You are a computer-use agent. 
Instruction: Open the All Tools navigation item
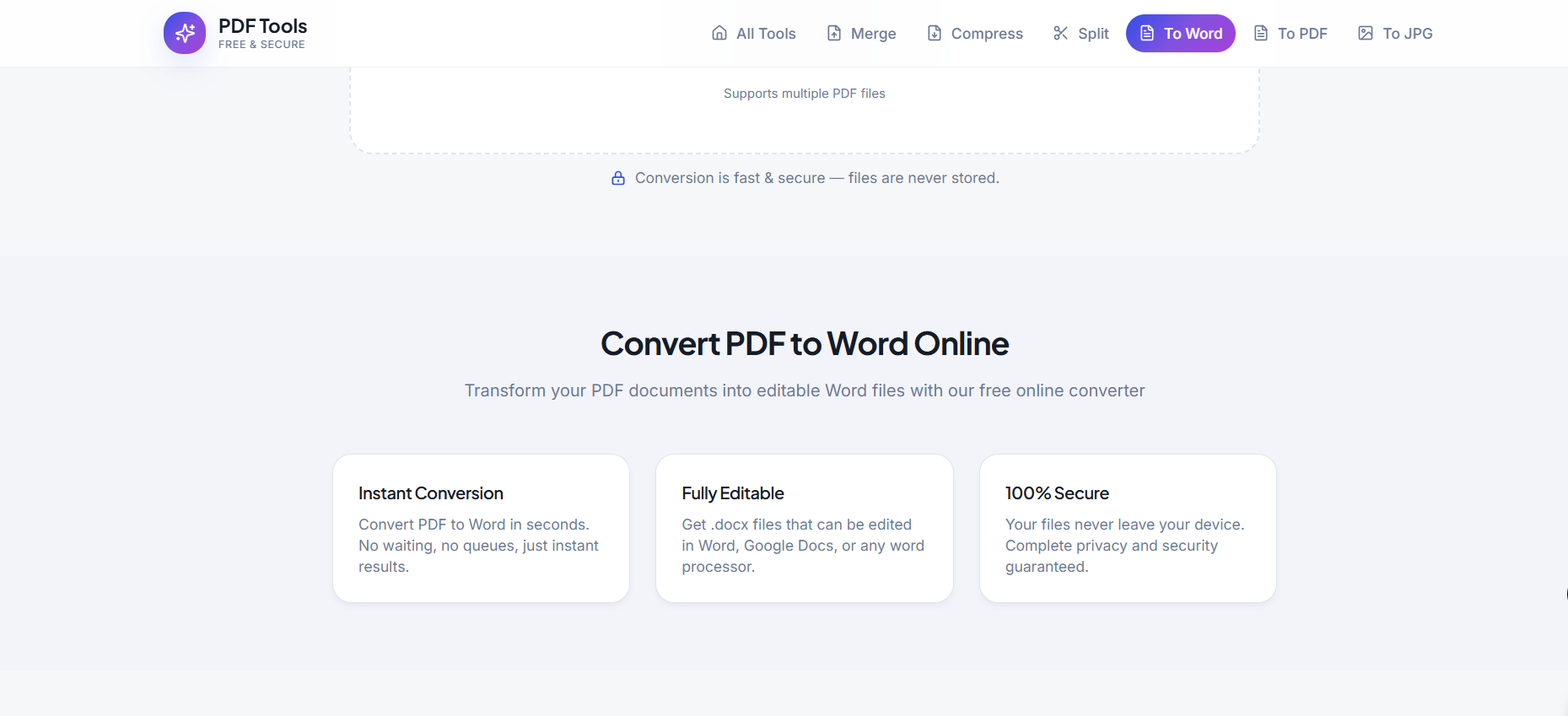[766, 34]
